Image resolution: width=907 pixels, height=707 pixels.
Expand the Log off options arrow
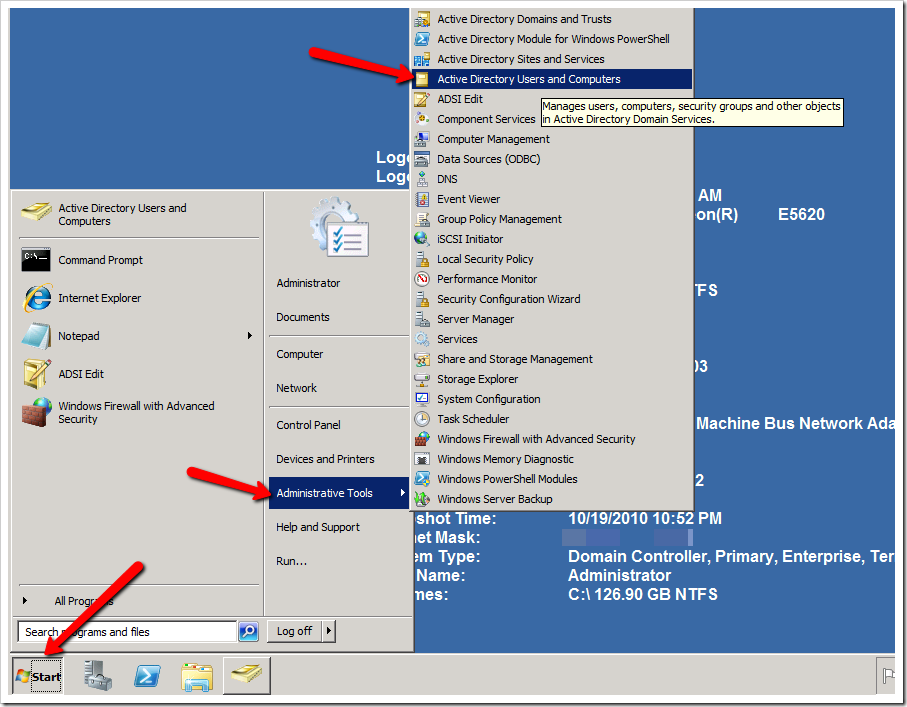[x=329, y=631]
